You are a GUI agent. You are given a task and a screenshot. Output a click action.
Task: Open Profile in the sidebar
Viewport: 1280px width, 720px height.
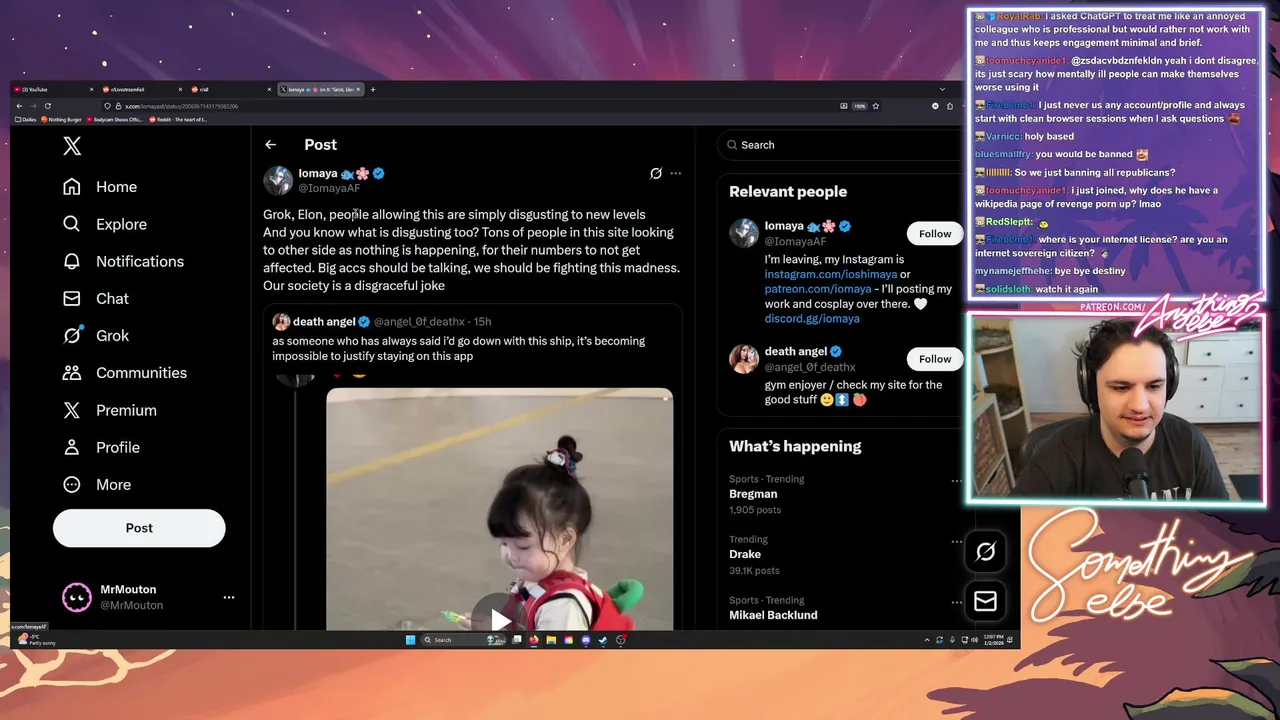tap(101, 447)
